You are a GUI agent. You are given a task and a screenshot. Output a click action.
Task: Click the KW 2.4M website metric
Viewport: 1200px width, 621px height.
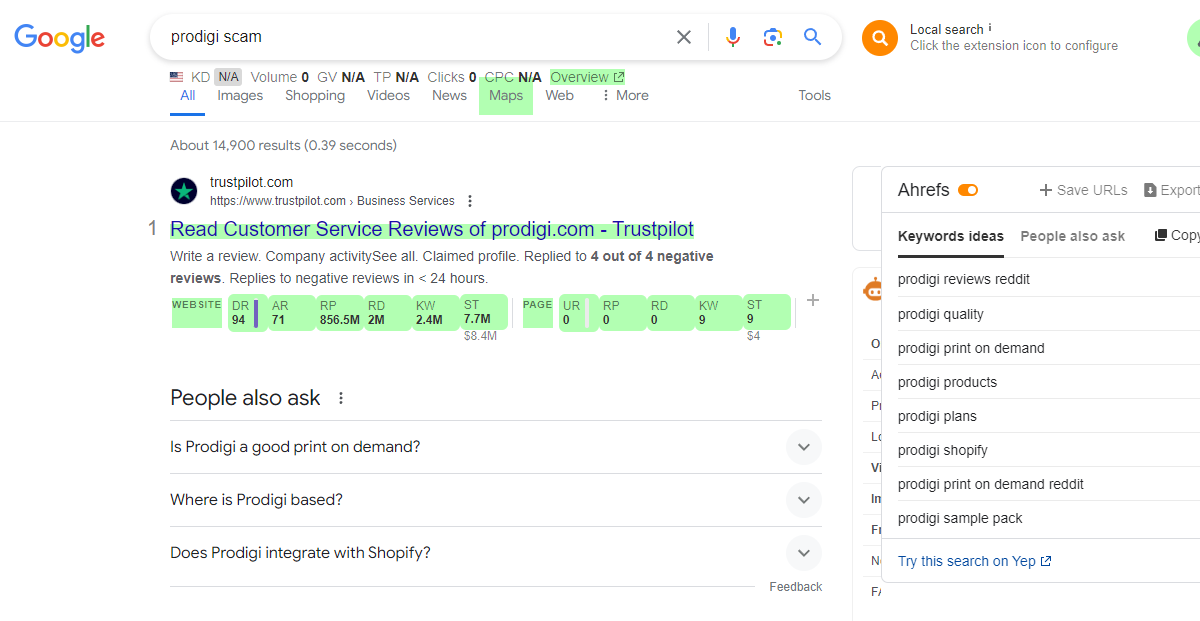click(x=435, y=313)
